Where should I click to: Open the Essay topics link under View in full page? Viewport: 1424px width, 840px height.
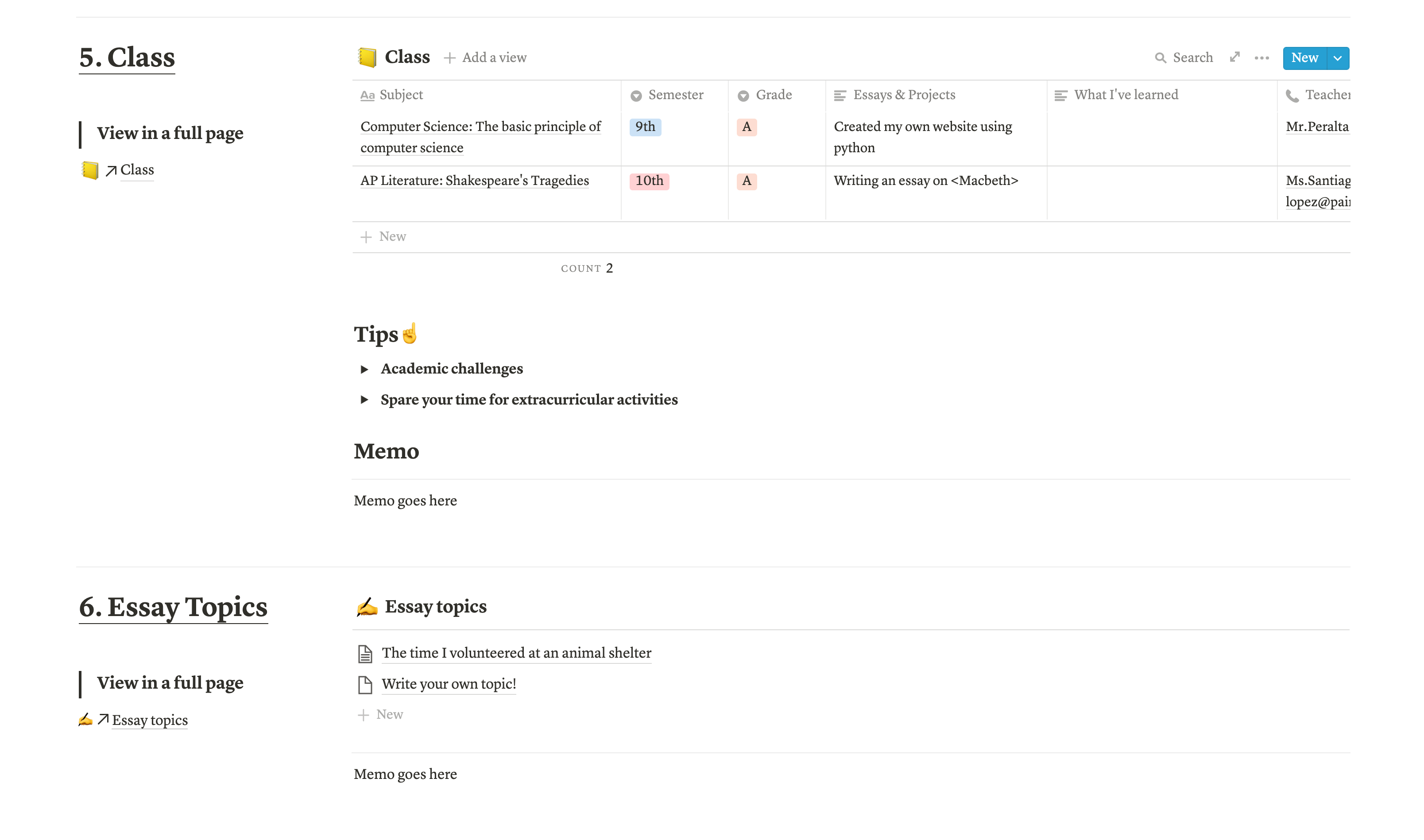click(150, 721)
